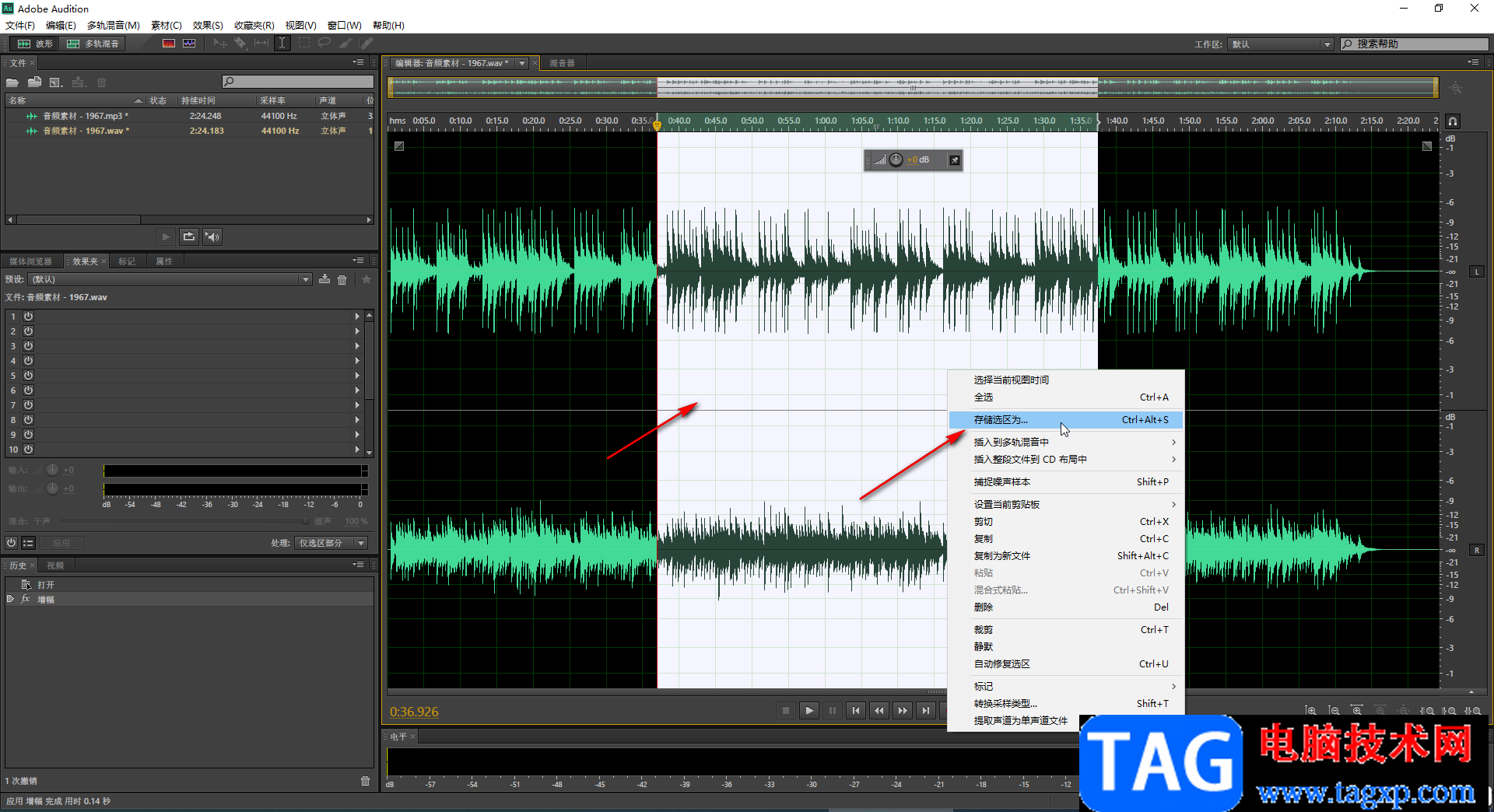Switch to the 媒体浏览器 tab
1494x812 pixels.
[30, 261]
